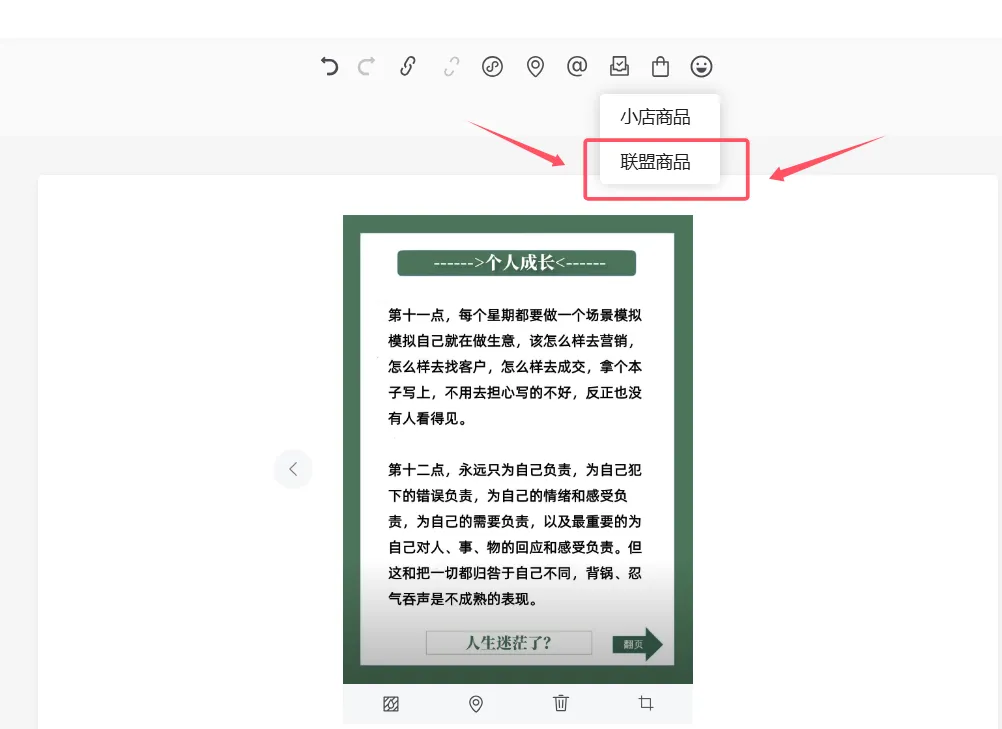Insert a hyperlink with the chain icon
The width and height of the screenshot is (1002, 729).
[407, 66]
